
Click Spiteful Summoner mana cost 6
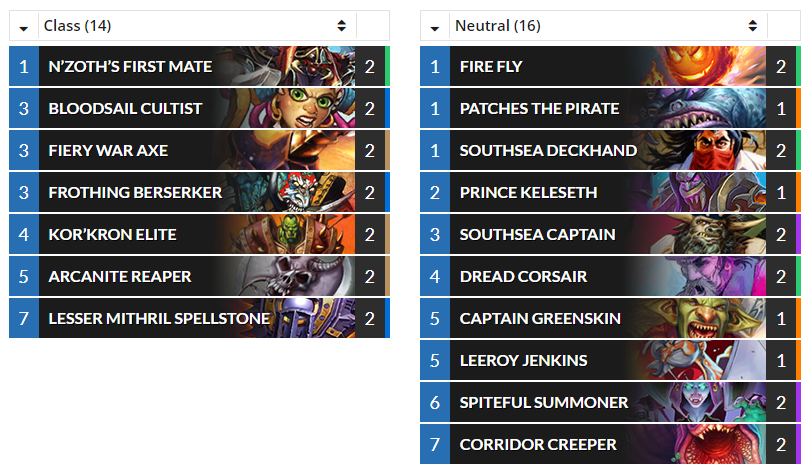pyautogui.click(x=435, y=403)
